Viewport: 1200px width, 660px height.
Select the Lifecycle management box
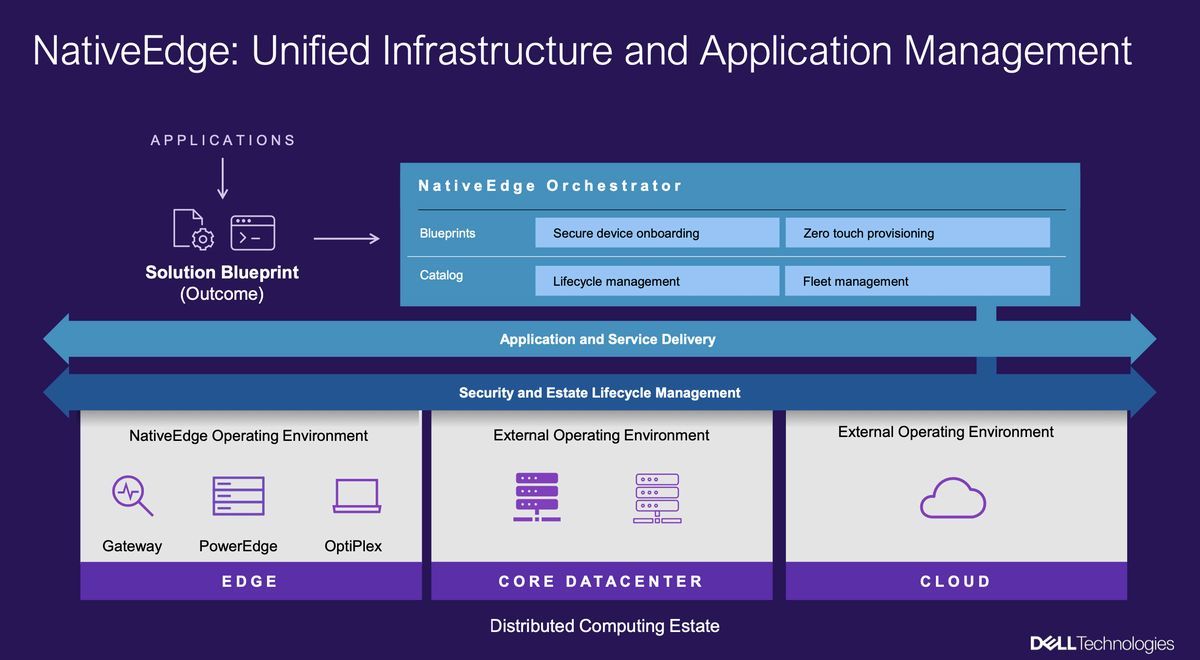[x=657, y=281]
